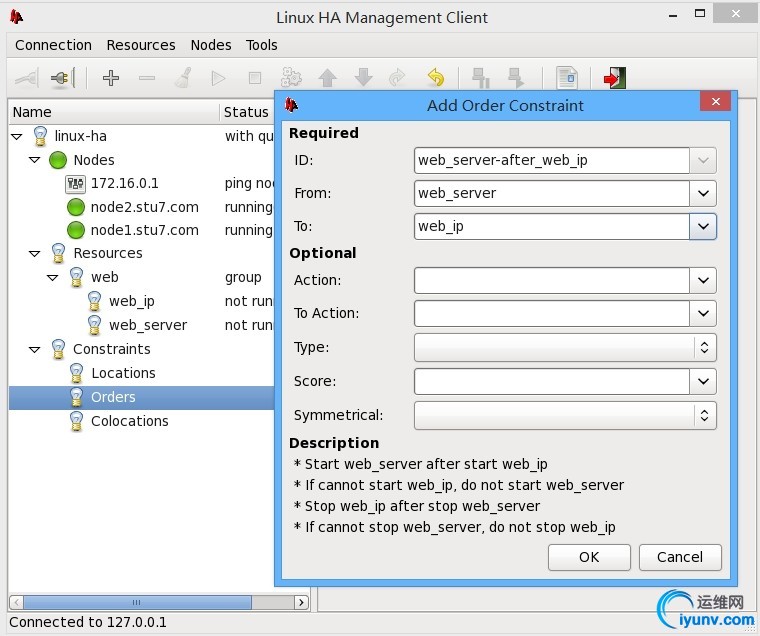Collapse the linux-ha tree root
Screen dimensions: 760x636
pyautogui.click(x=16, y=137)
